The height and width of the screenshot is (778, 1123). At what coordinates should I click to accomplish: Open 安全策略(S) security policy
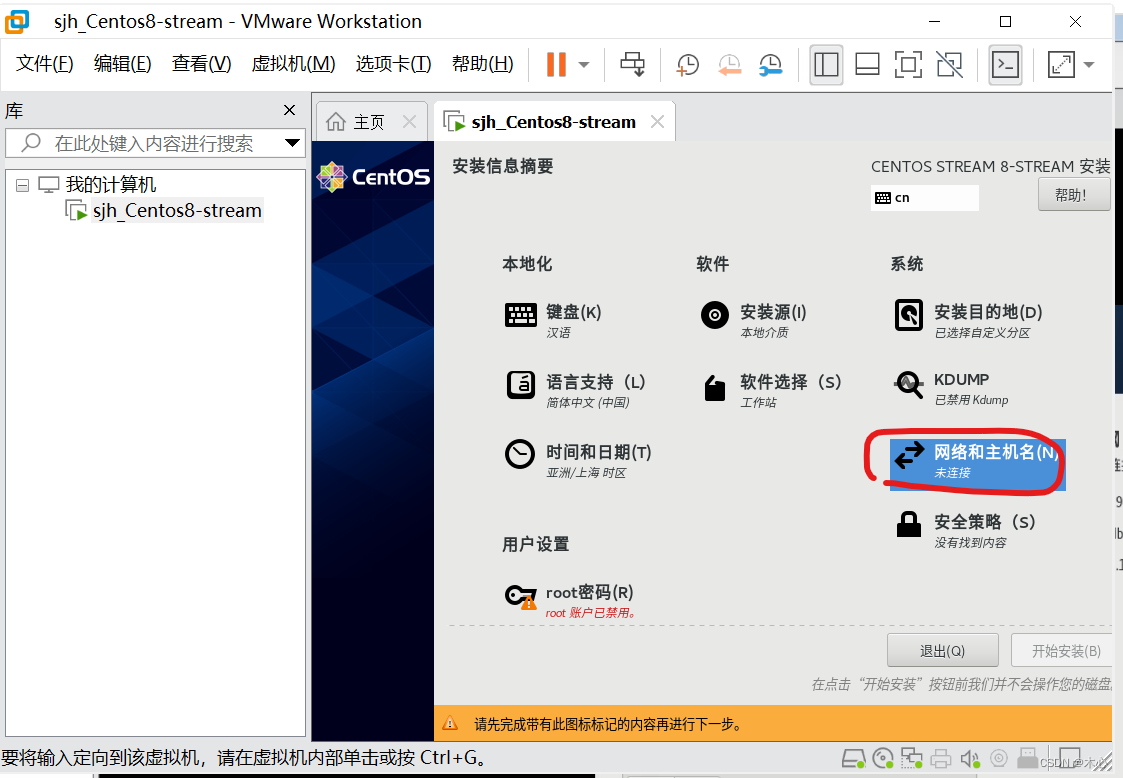pos(965,530)
